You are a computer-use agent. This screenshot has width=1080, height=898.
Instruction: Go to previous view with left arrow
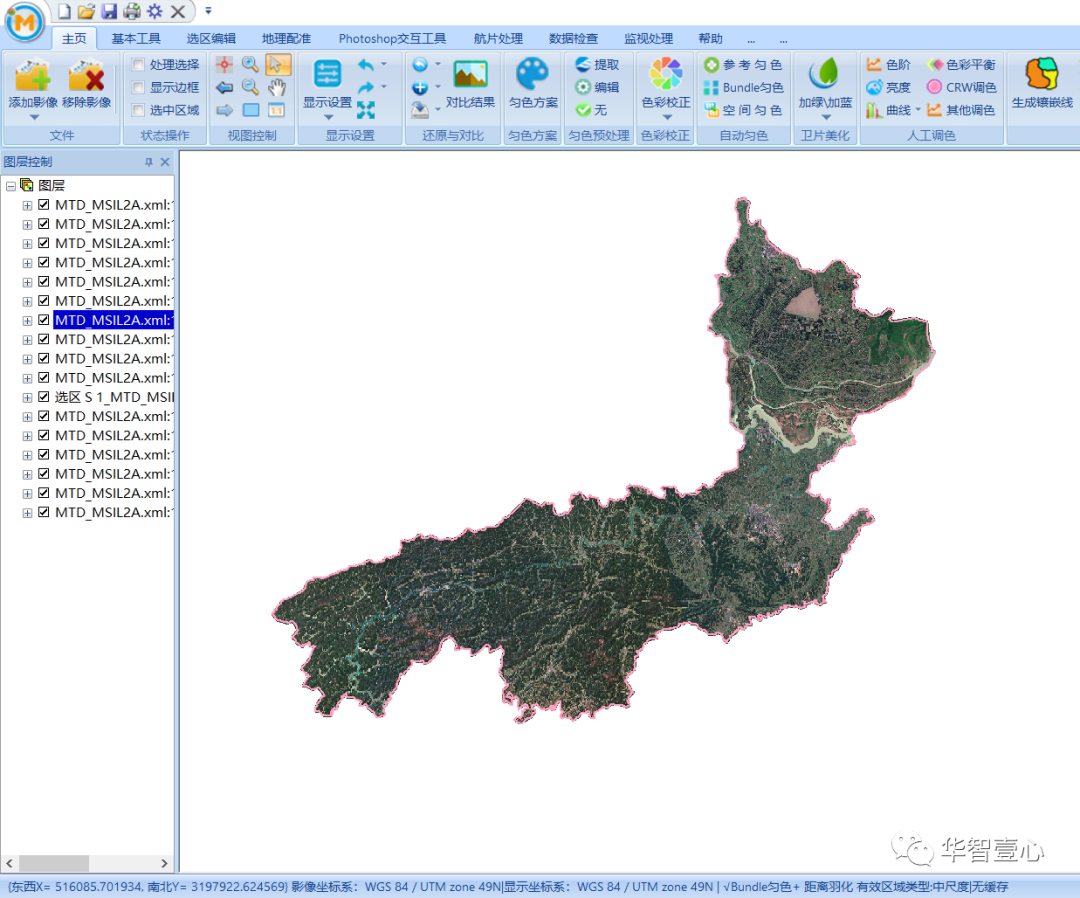224,87
